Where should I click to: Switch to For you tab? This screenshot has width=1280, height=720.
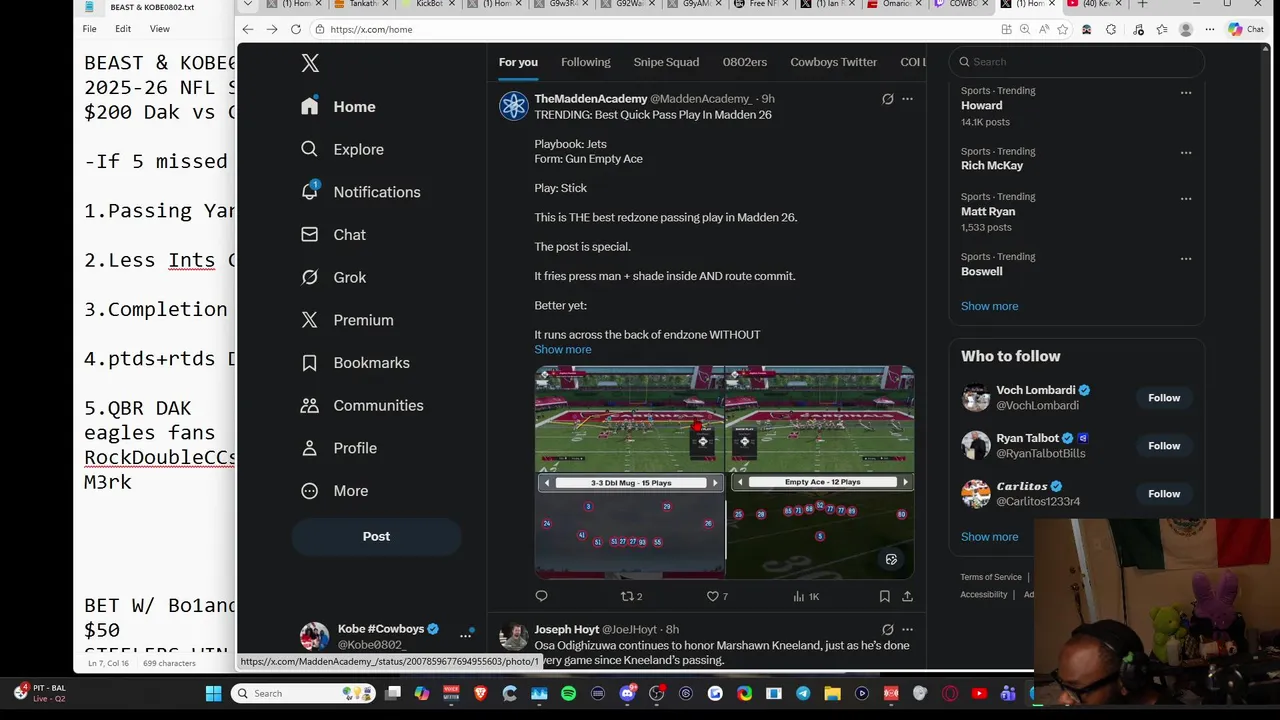[x=518, y=62]
